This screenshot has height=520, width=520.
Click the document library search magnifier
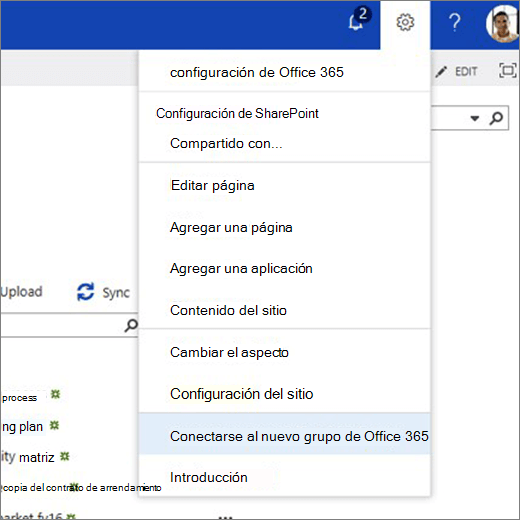131,325
